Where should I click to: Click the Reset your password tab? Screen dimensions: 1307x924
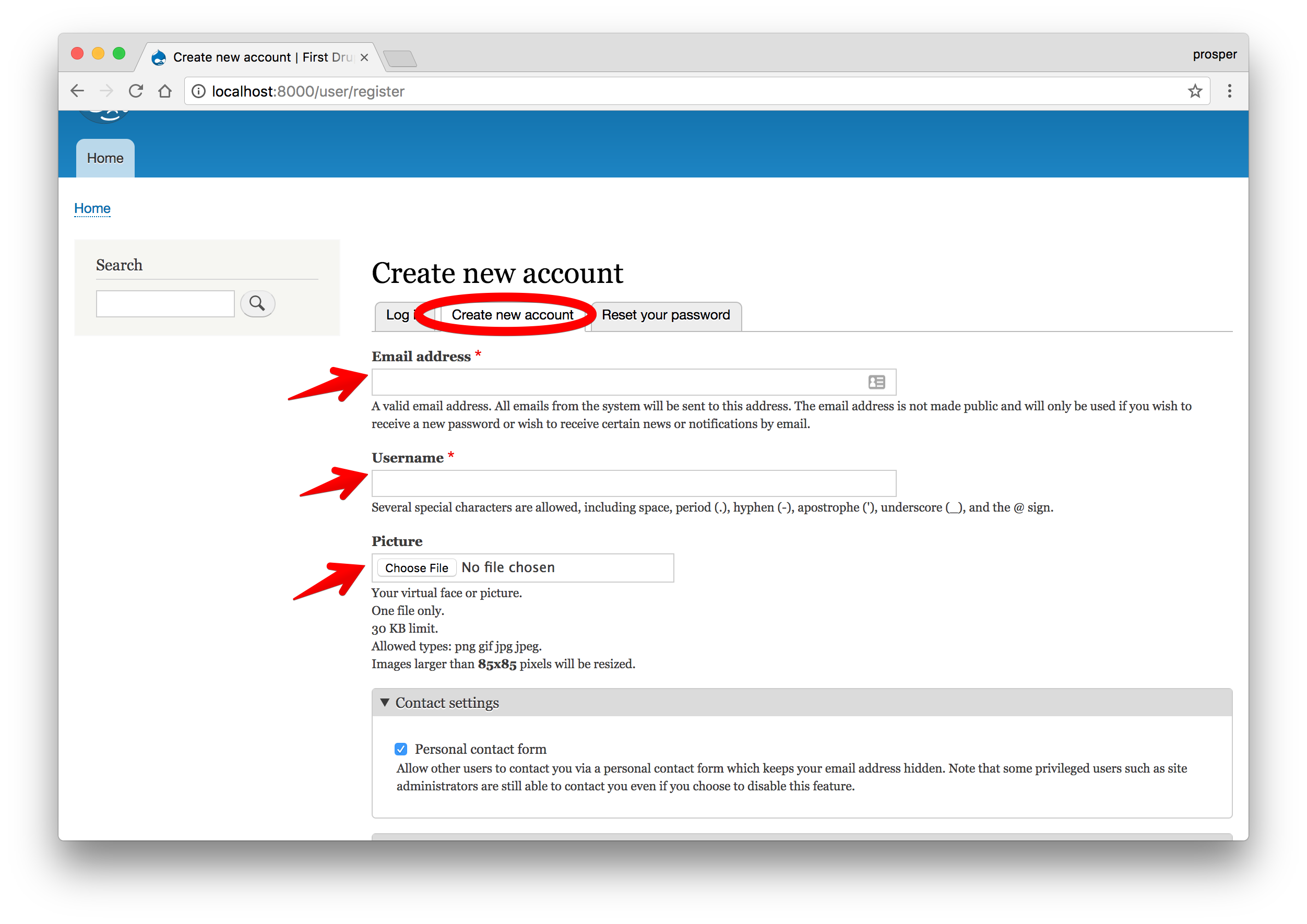[666, 314]
